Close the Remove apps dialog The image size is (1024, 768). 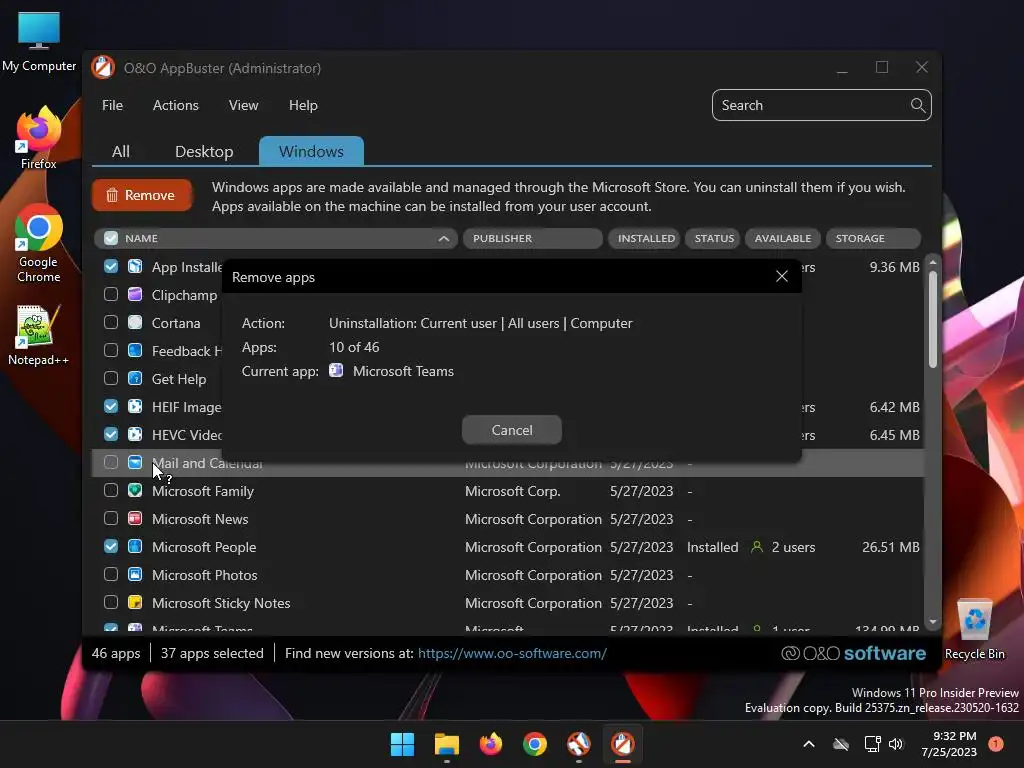(782, 276)
